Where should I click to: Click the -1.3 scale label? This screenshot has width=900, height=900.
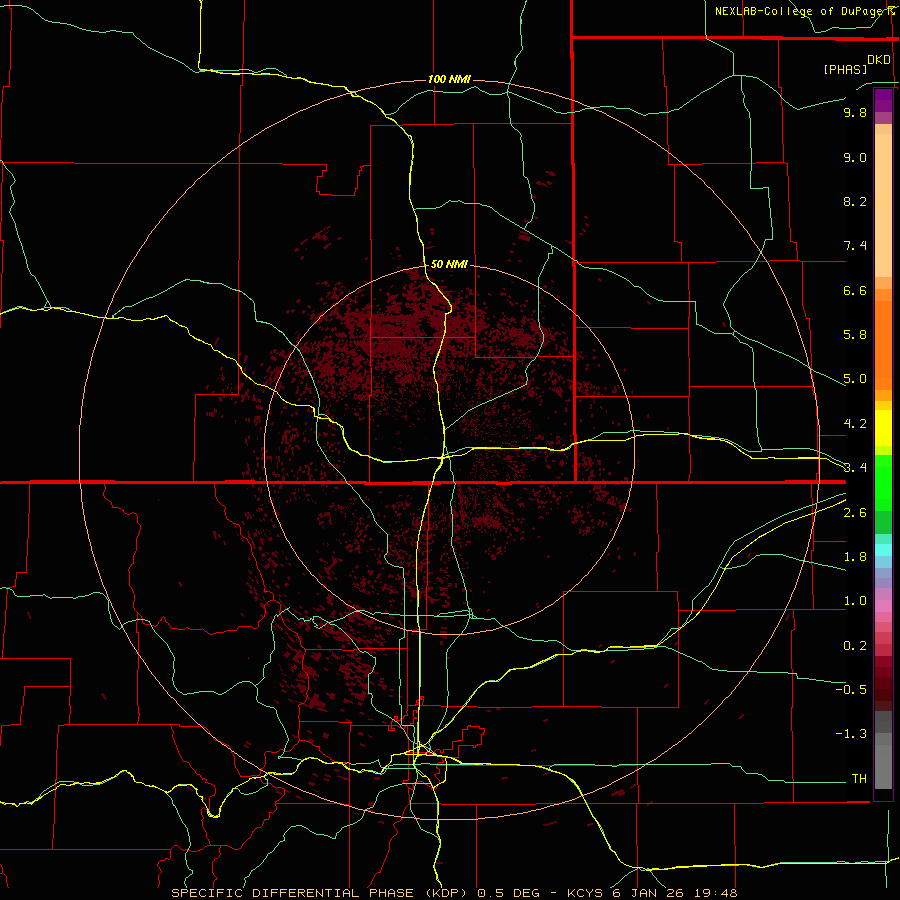coord(851,734)
